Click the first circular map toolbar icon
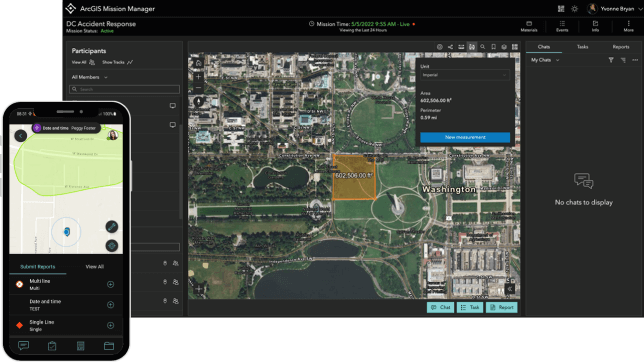This screenshot has width=644, height=363. click(439, 47)
